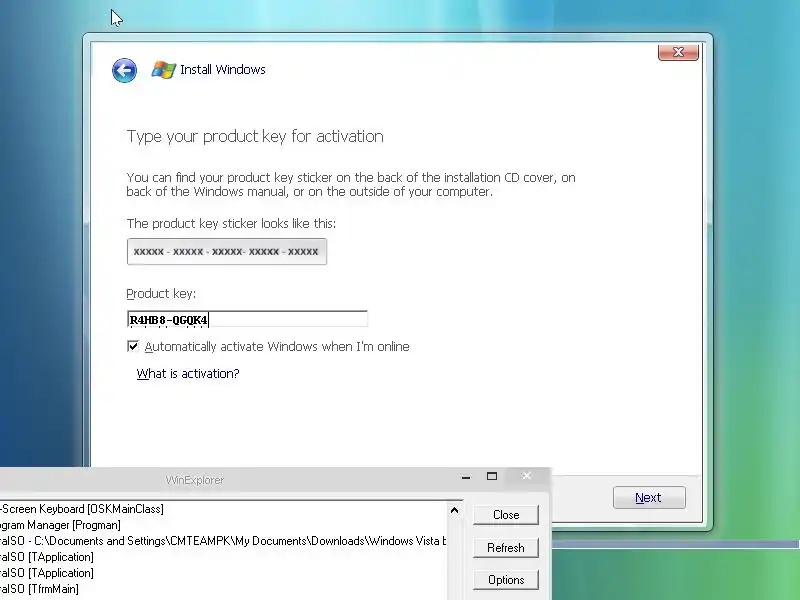Screen dimensions: 800x600
Task: Go back using the blue arrow button
Action: click(x=124, y=70)
